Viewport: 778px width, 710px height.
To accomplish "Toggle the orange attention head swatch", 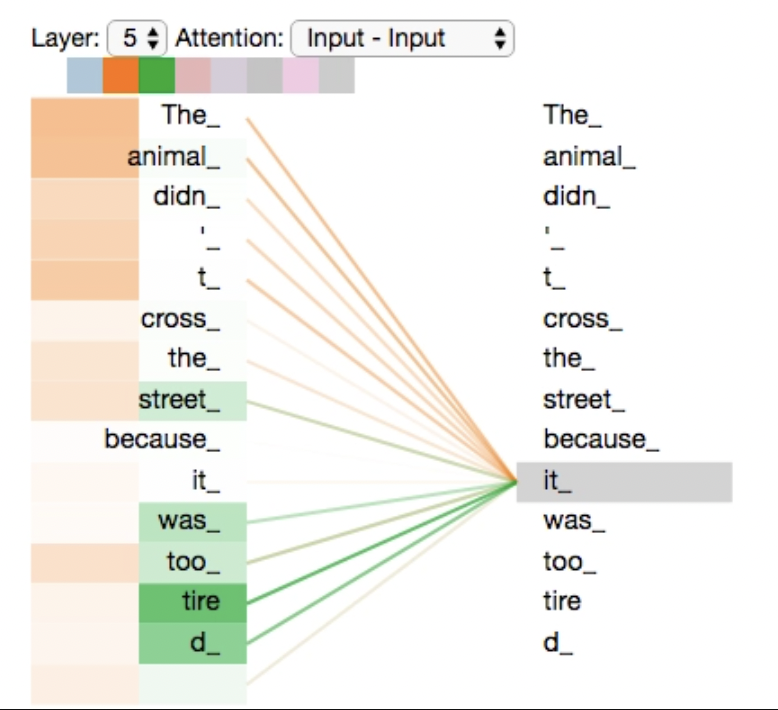I will pos(121,75).
